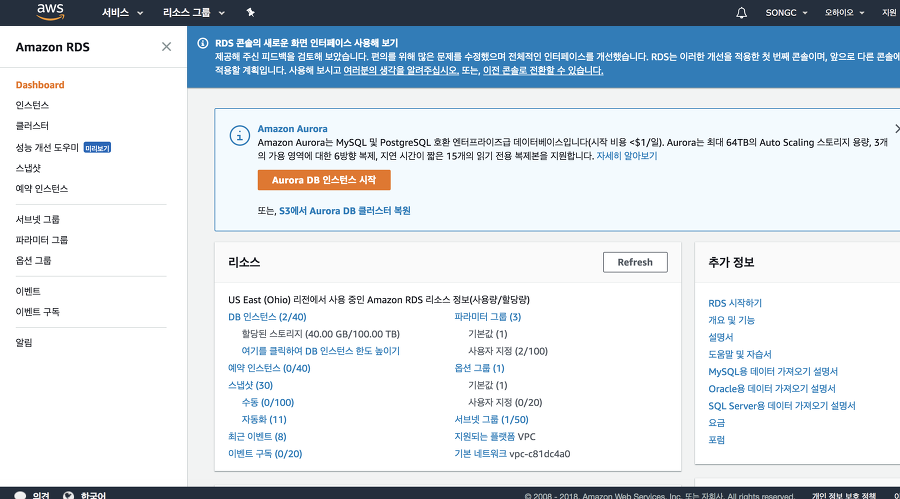Viewport: 900px width, 499px height.
Task: Click 지원되는 플랫폼 link
Action: [485, 436]
